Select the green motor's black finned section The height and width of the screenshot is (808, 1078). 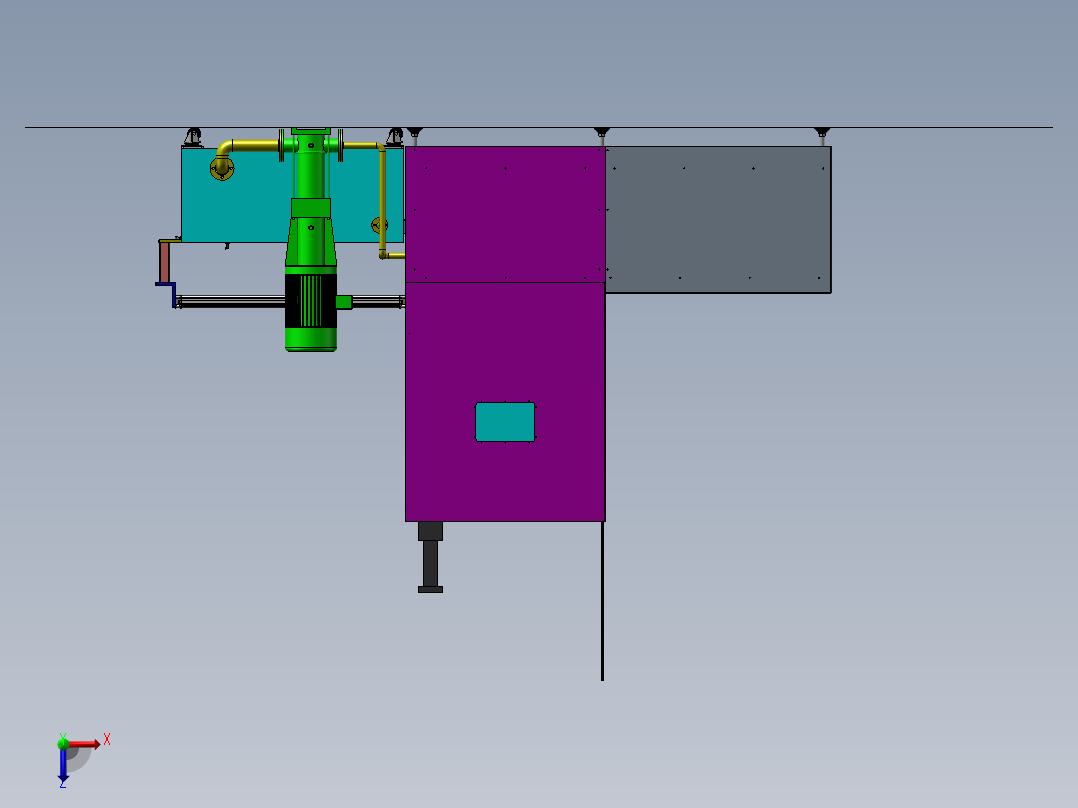pyautogui.click(x=311, y=301)
